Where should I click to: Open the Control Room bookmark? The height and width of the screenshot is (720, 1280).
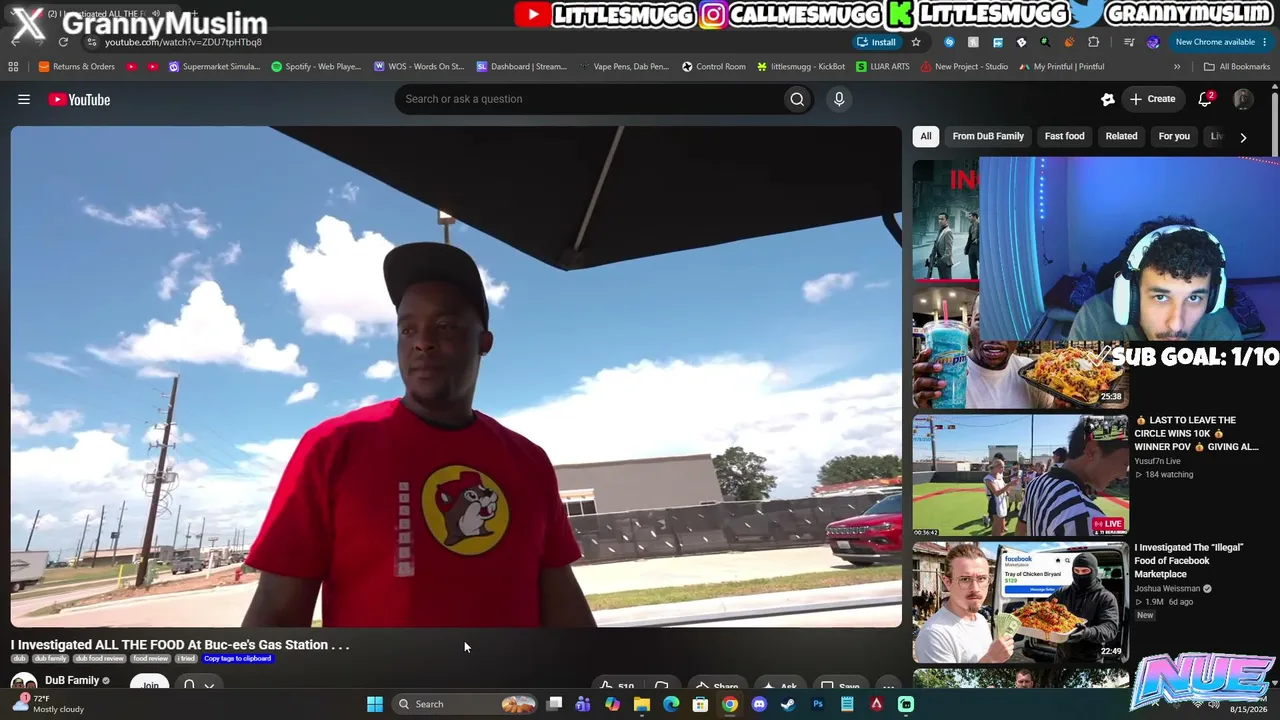pyautogui.click(x=714, y=67)
